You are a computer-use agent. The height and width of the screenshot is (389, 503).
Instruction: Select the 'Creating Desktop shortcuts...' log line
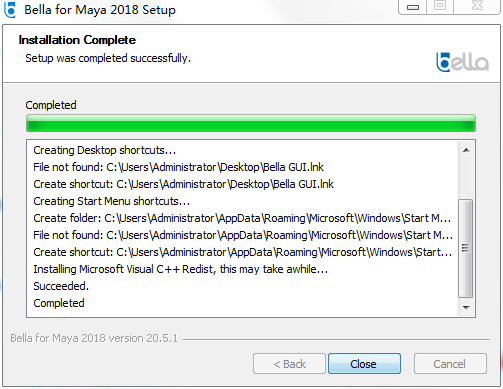104,150
